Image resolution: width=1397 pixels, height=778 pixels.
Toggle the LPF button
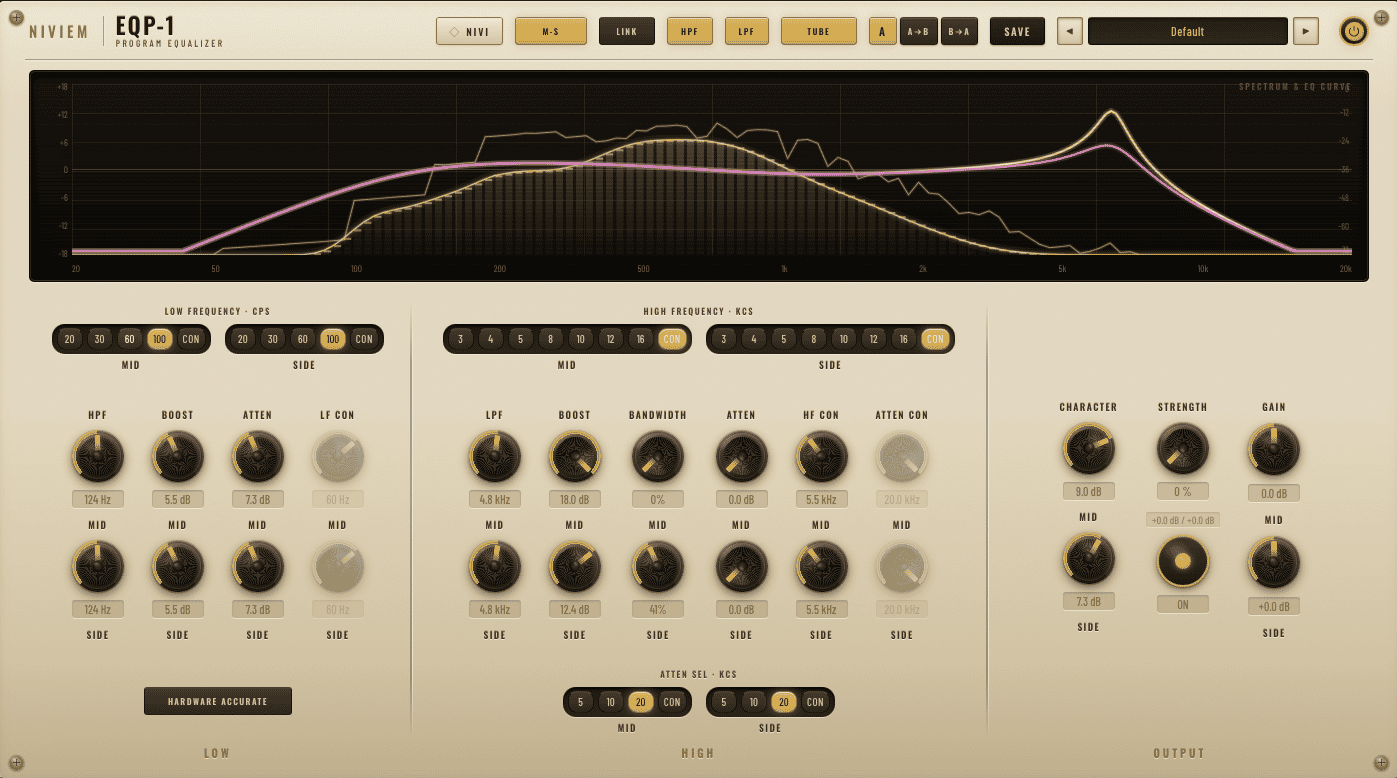click(747, 31)
